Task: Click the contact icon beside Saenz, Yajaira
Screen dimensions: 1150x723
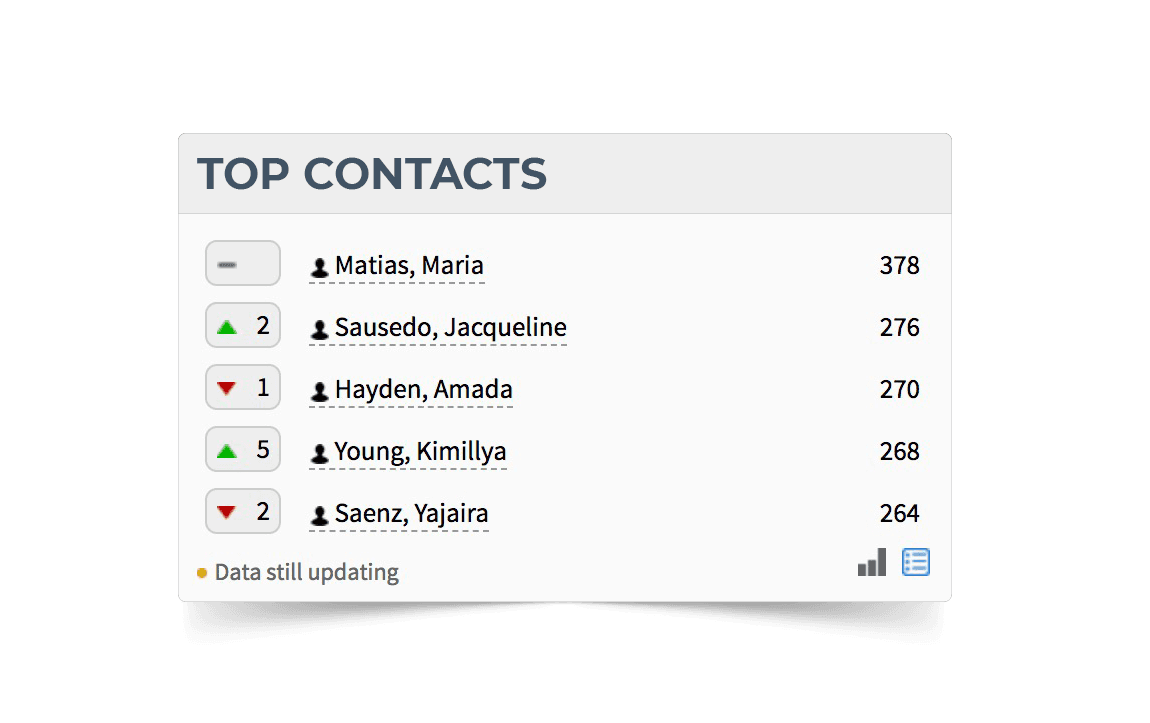Action: point(318,514)
